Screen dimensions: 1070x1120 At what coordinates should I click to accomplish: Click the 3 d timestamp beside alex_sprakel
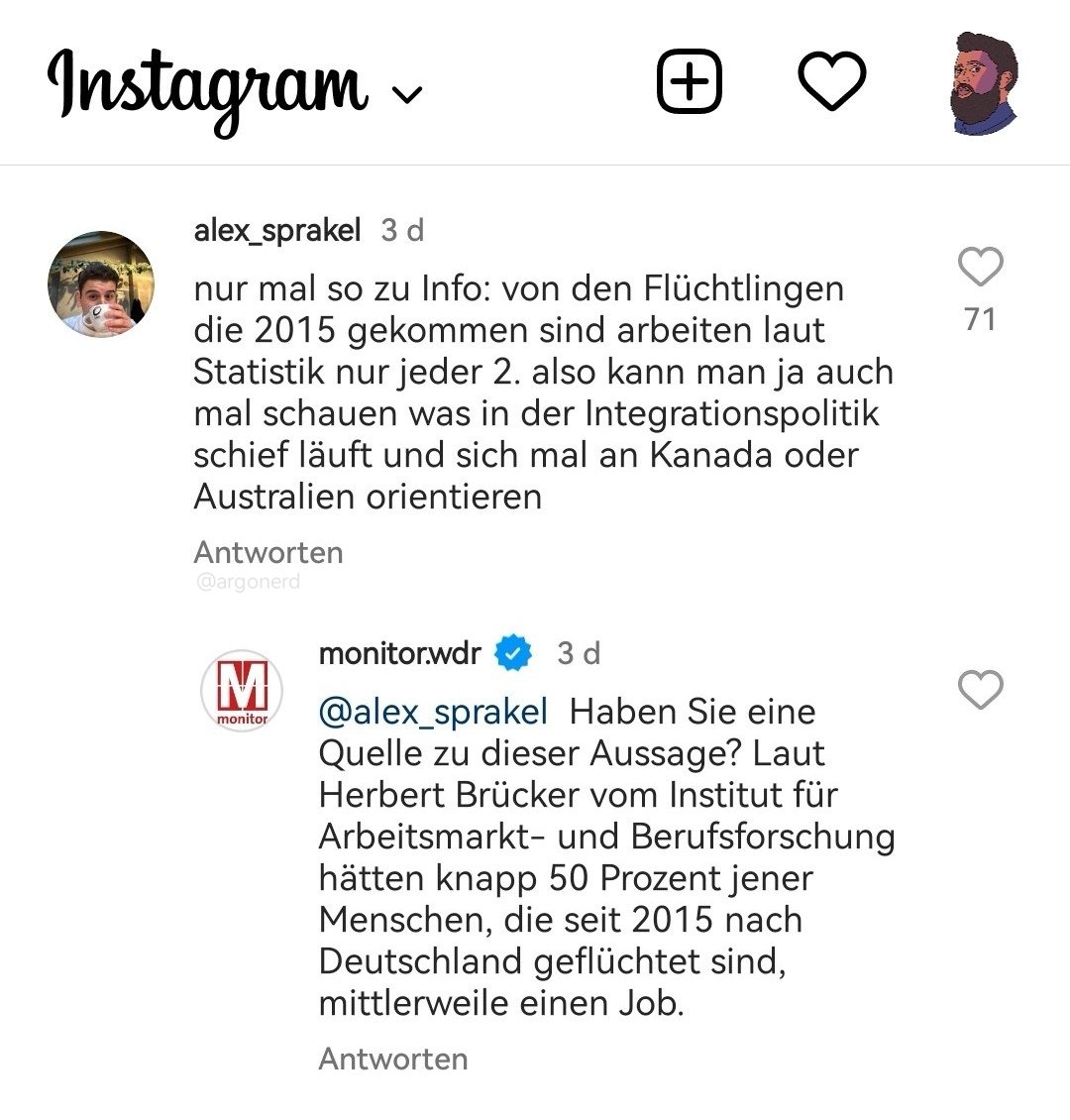402,230
